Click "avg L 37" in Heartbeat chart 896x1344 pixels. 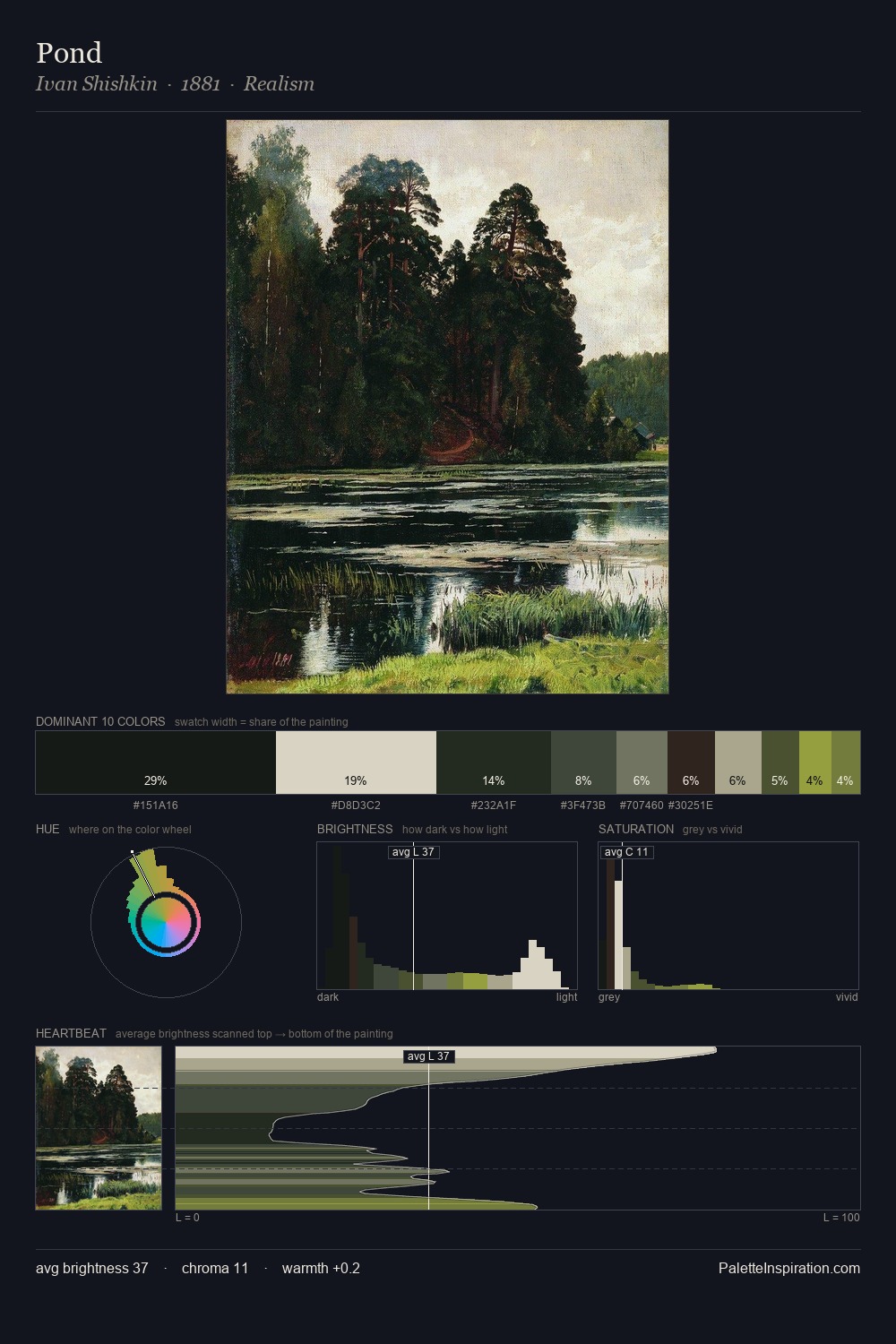point(429,1056)
